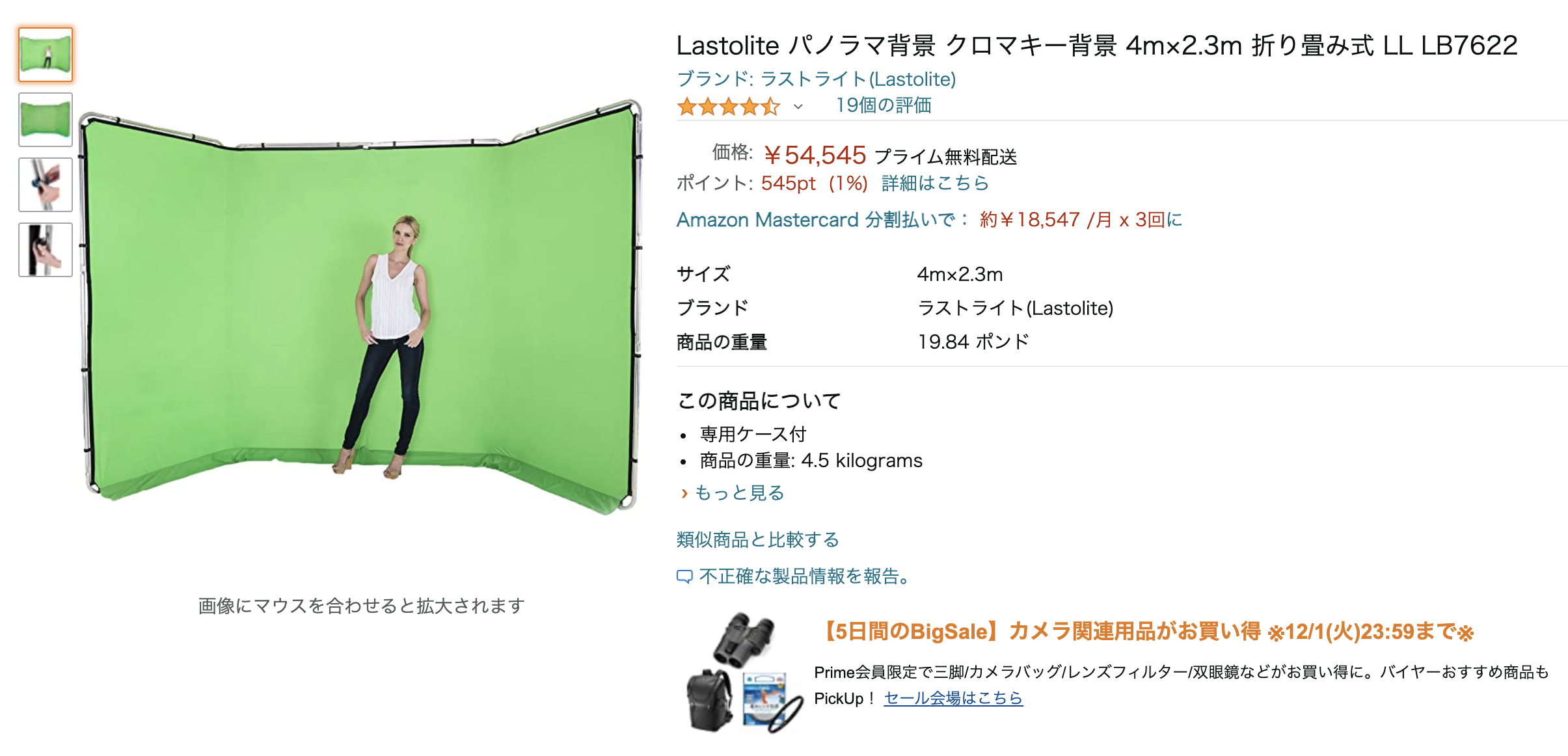
Task: Follow the セール会場はこちら sale link
Action: [953, 698]
